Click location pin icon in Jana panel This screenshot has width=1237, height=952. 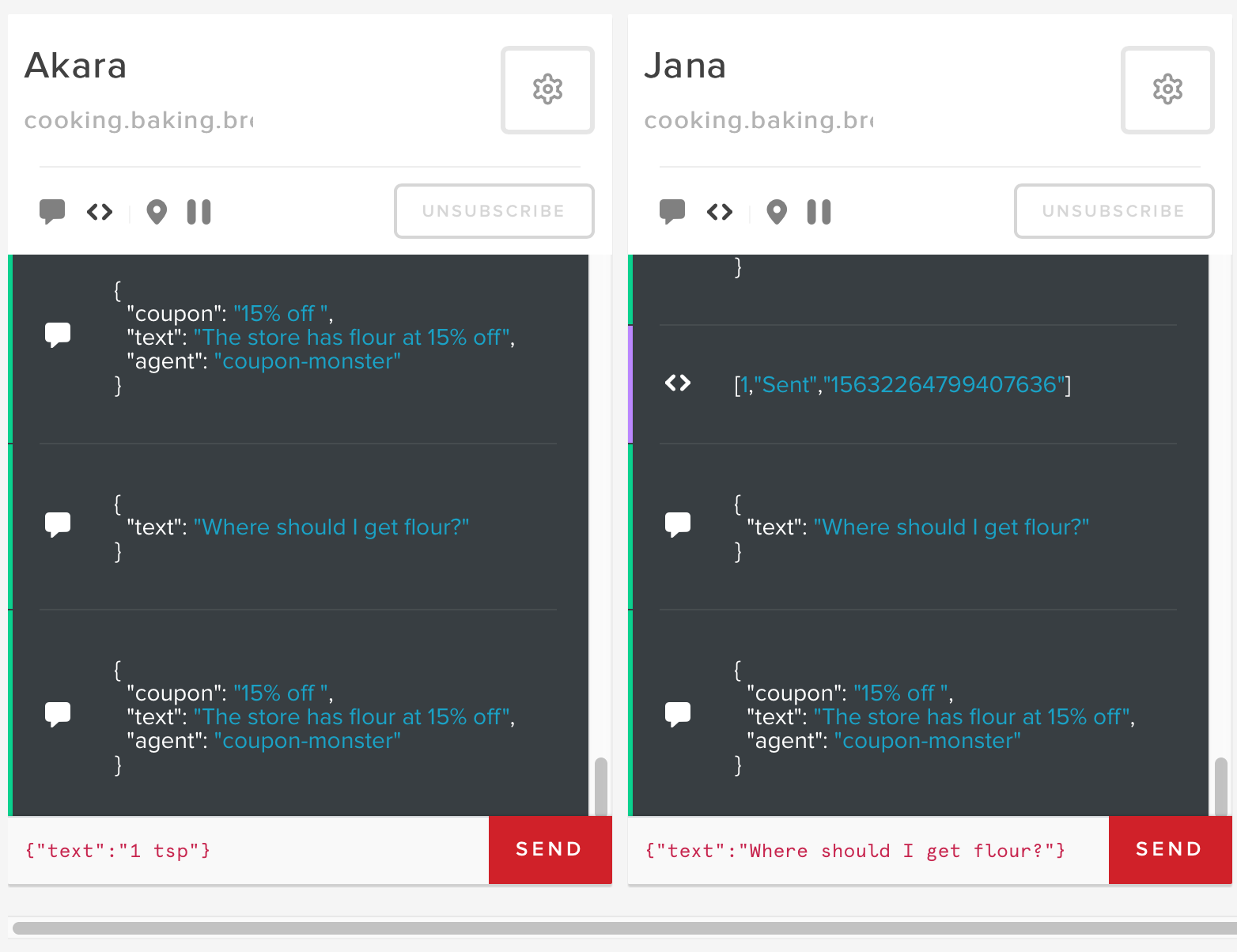(777, 211)
